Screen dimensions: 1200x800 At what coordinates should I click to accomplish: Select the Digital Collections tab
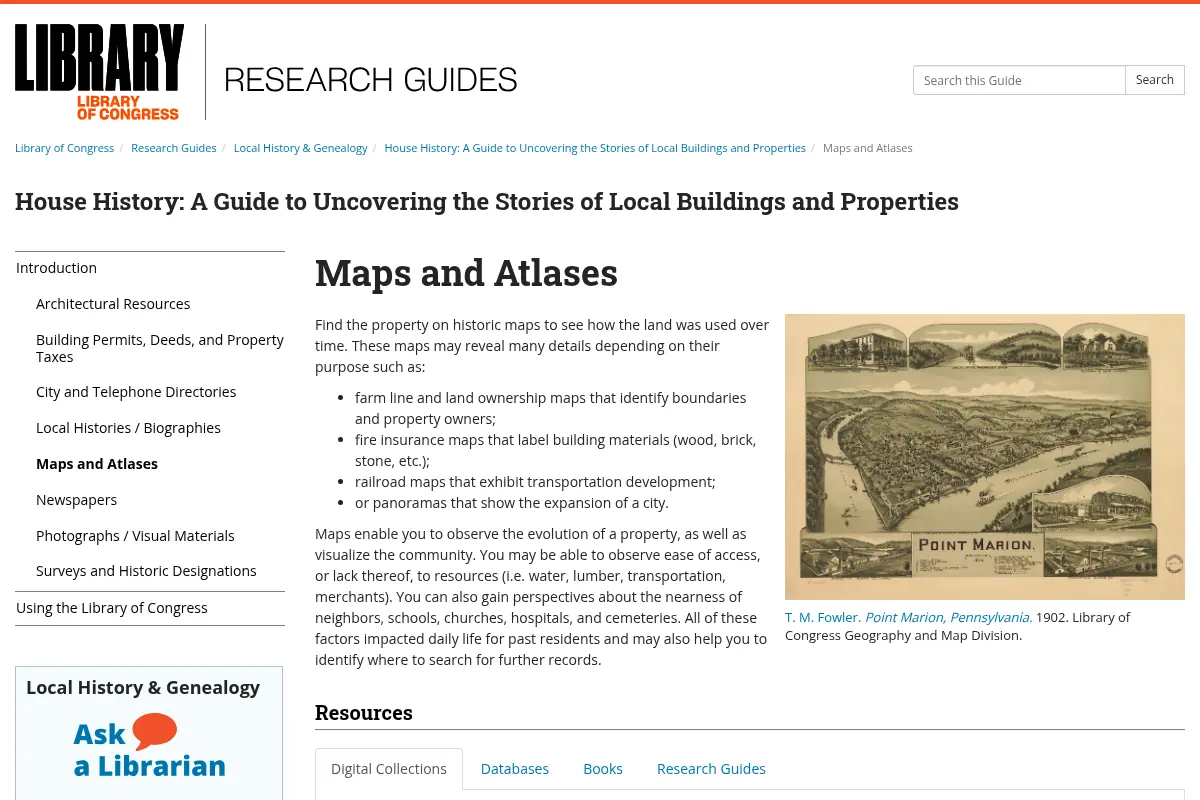click(389, 769)
